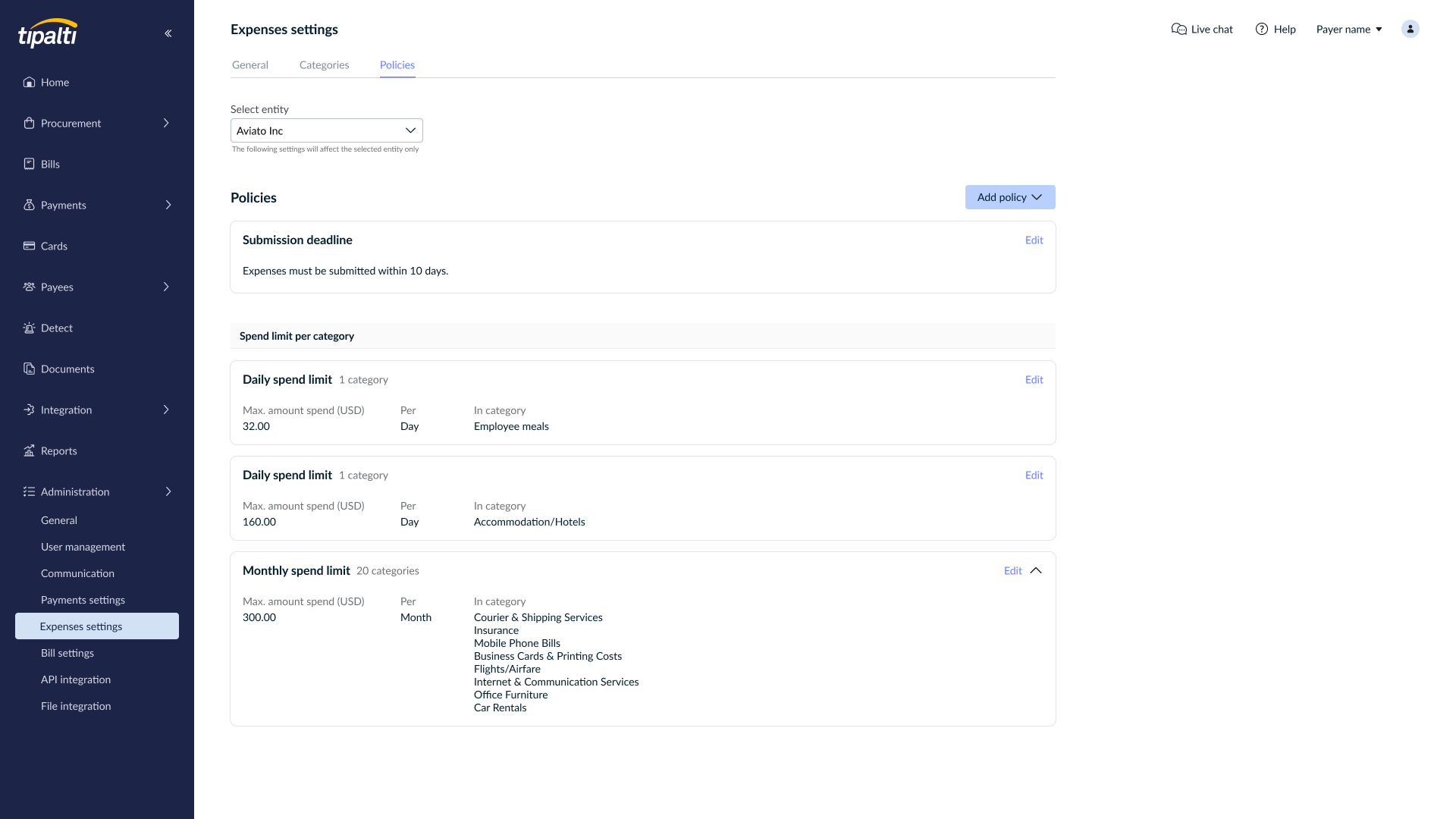Open Documents from the sidebar
This screenshot has width=1456, height=819.
click(67, 369)
